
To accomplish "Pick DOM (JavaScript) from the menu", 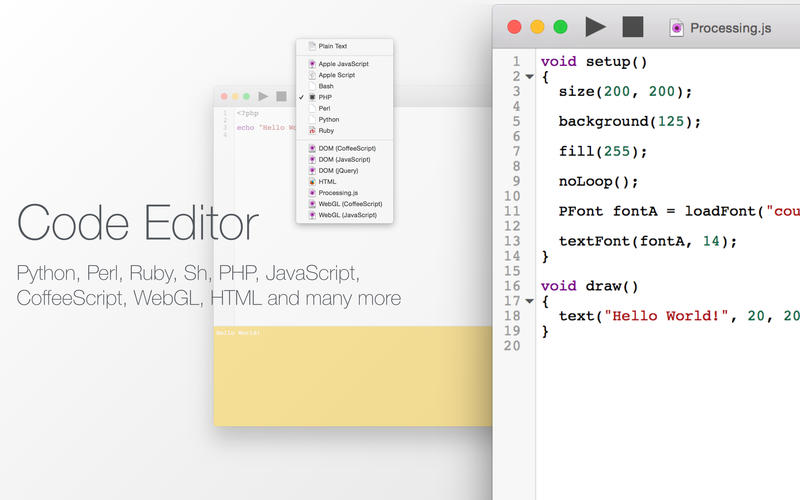I will coord(344,160).
